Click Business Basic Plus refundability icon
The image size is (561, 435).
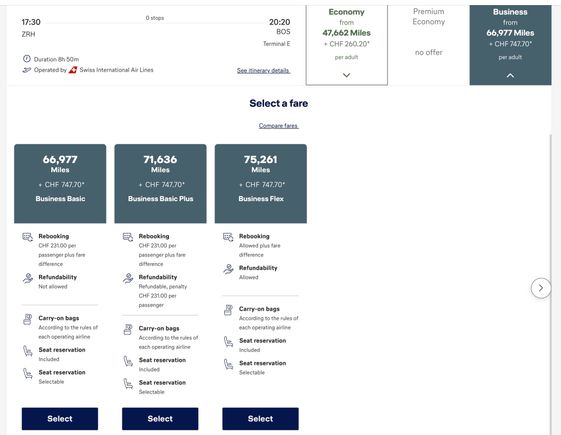(128, 278)
